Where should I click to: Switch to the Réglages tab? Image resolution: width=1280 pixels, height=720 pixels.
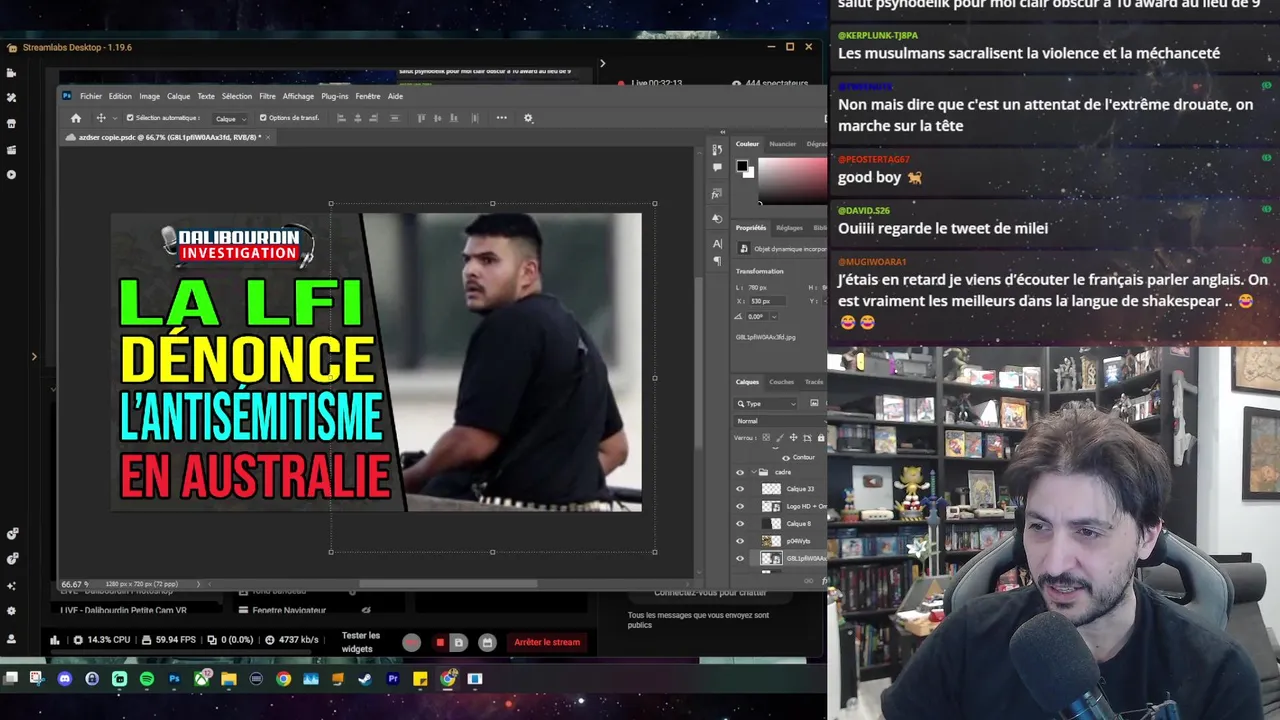point(789,228)
